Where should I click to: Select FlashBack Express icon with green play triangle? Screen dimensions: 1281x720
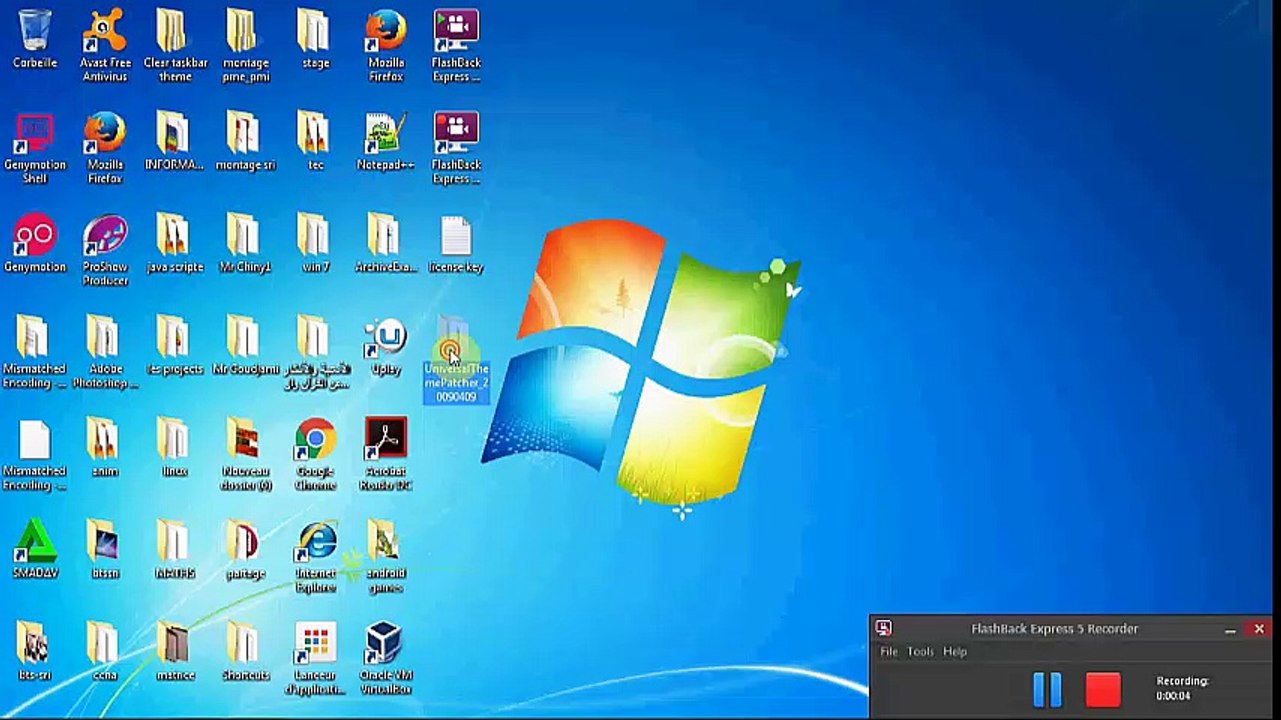[456, 45]
